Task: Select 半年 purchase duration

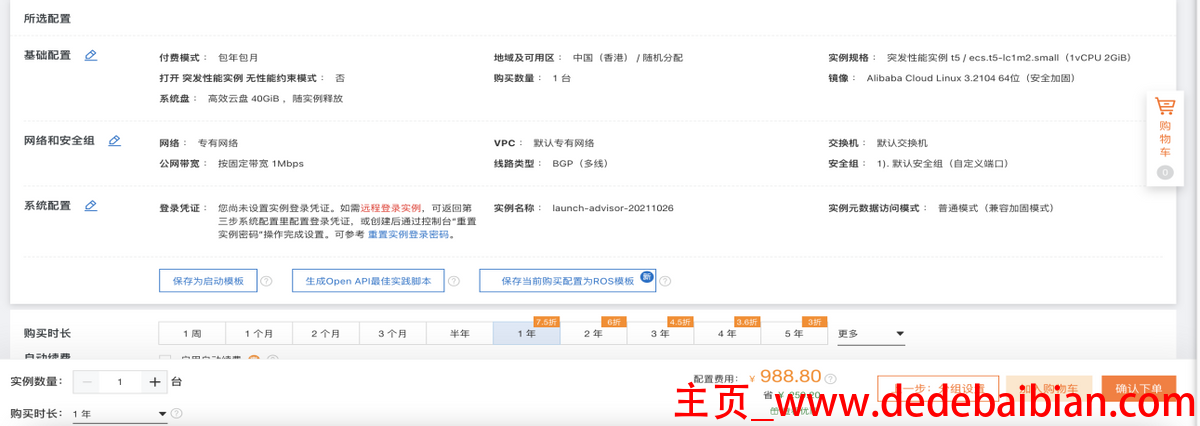Action: (x=460, y=333)
